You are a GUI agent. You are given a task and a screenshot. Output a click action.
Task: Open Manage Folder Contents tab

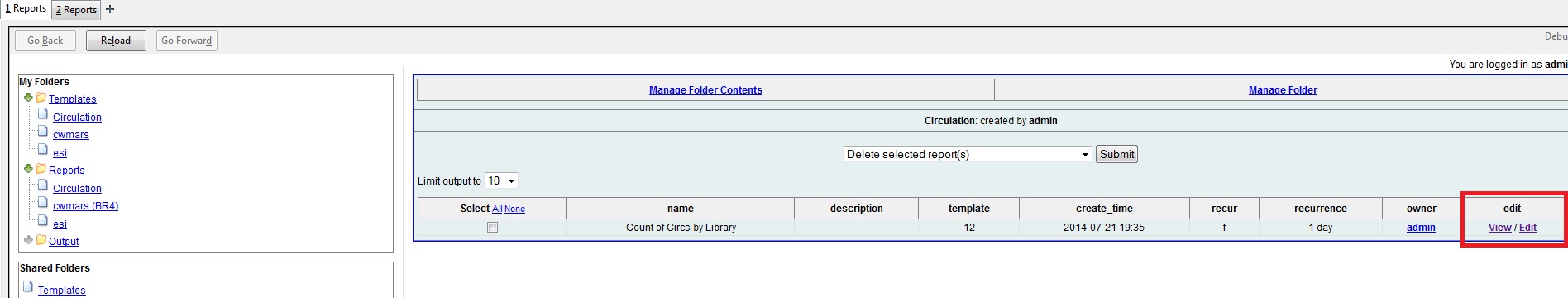(705, 90)
